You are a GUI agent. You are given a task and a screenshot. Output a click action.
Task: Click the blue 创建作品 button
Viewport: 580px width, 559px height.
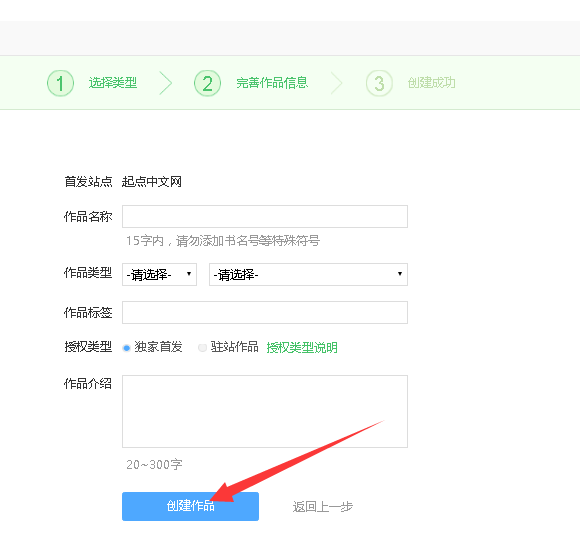pos(190,506)
